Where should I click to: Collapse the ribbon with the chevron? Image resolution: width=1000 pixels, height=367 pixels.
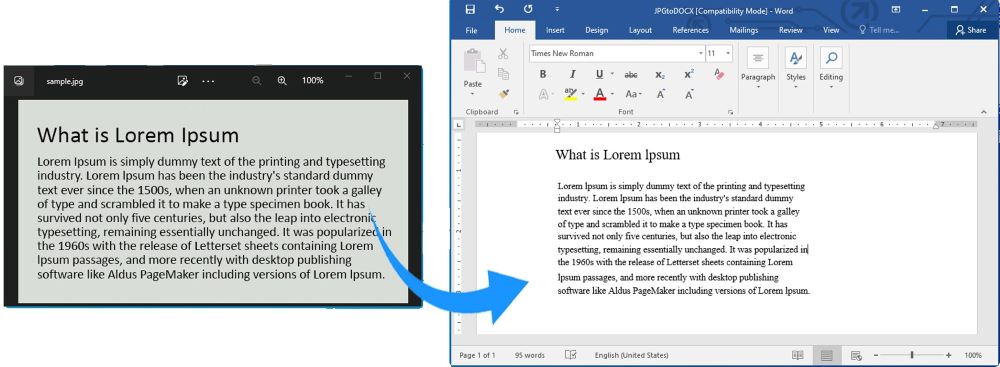click(x=983, y=112)
